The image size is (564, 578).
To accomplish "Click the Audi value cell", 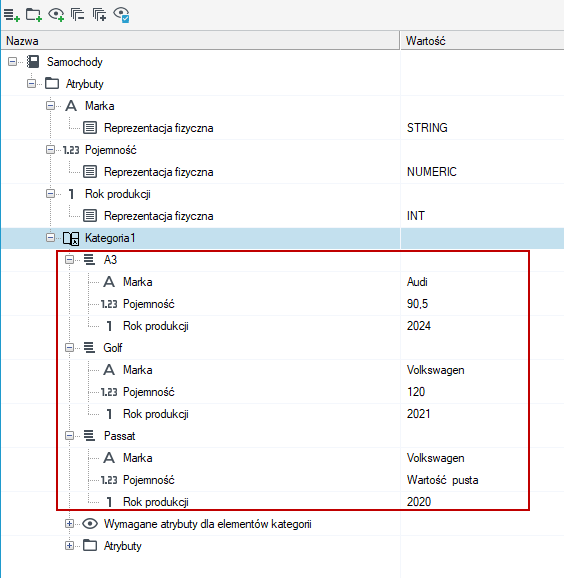I will pos(417,282).
